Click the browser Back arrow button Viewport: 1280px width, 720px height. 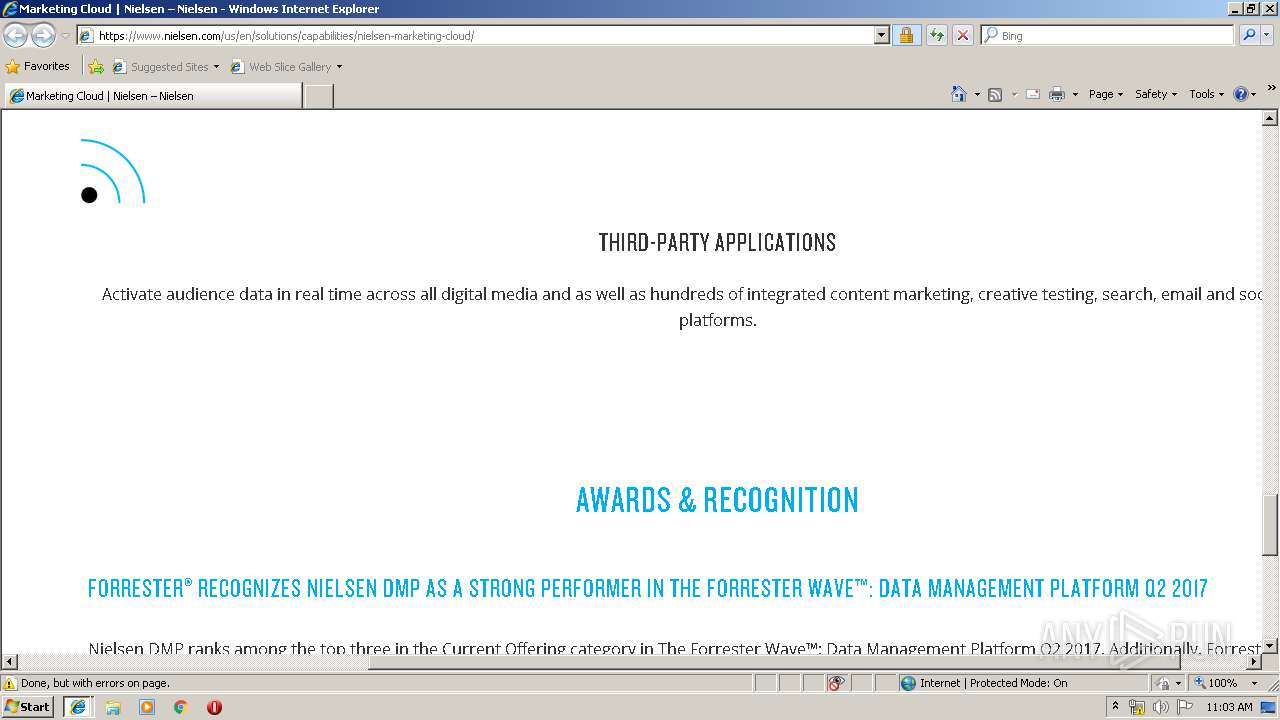pyautogui.click(x=15, y=36)
